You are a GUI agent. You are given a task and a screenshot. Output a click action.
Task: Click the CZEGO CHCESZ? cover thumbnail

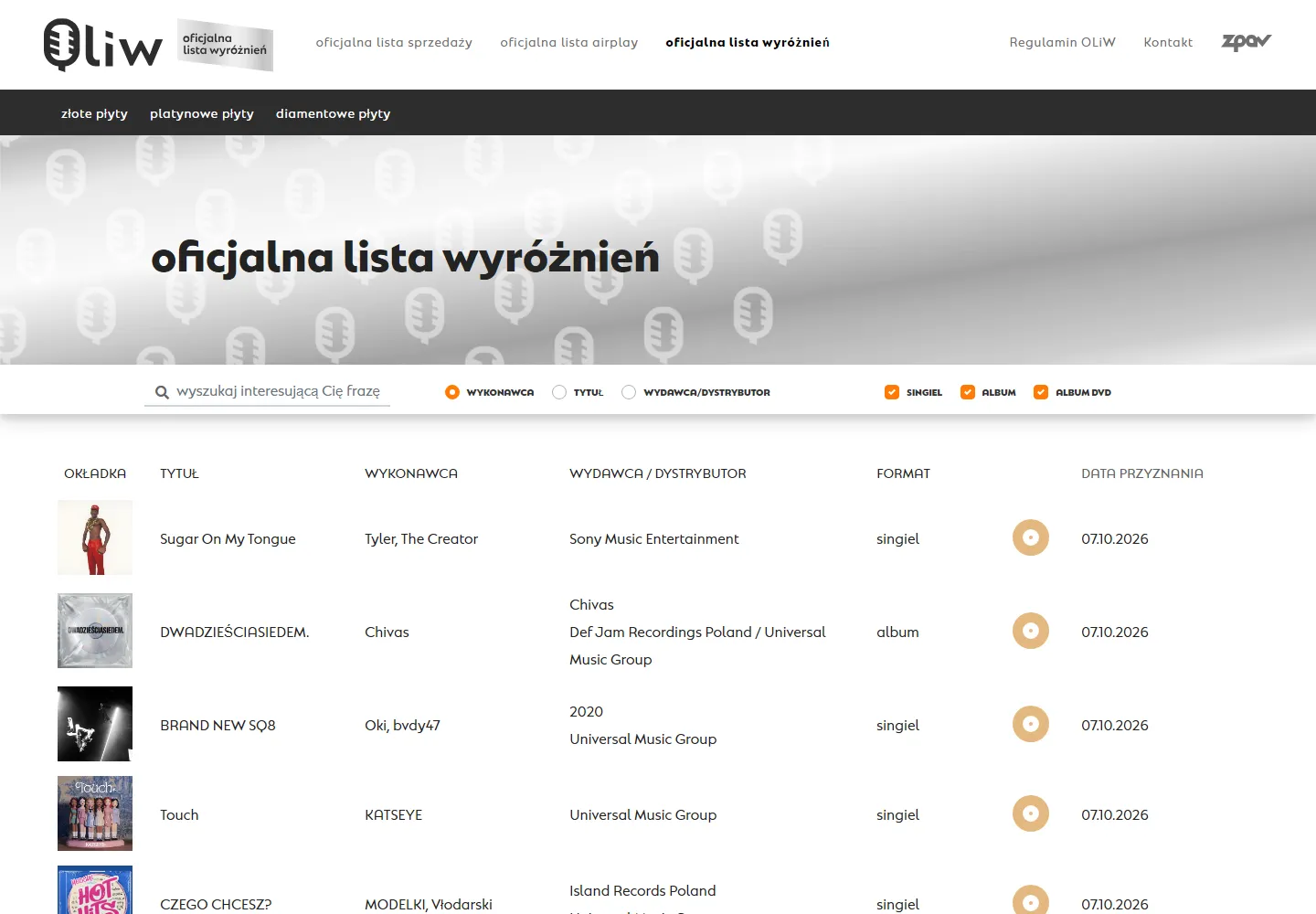pyautogui.click(x=95, y=890)
